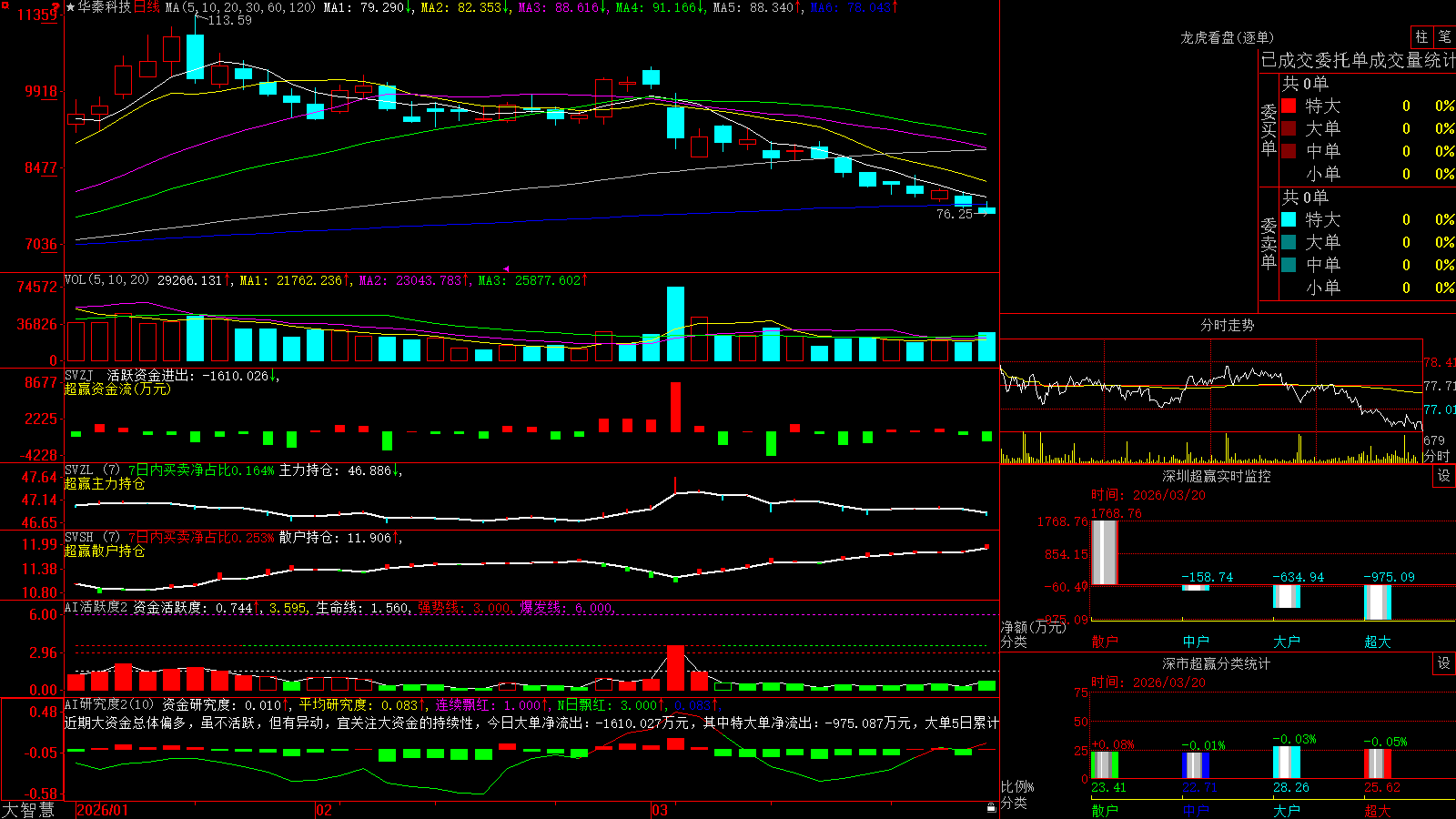
Task: Click the 23.41 散户 ratio bar
Action: (x=1105, y=765)
